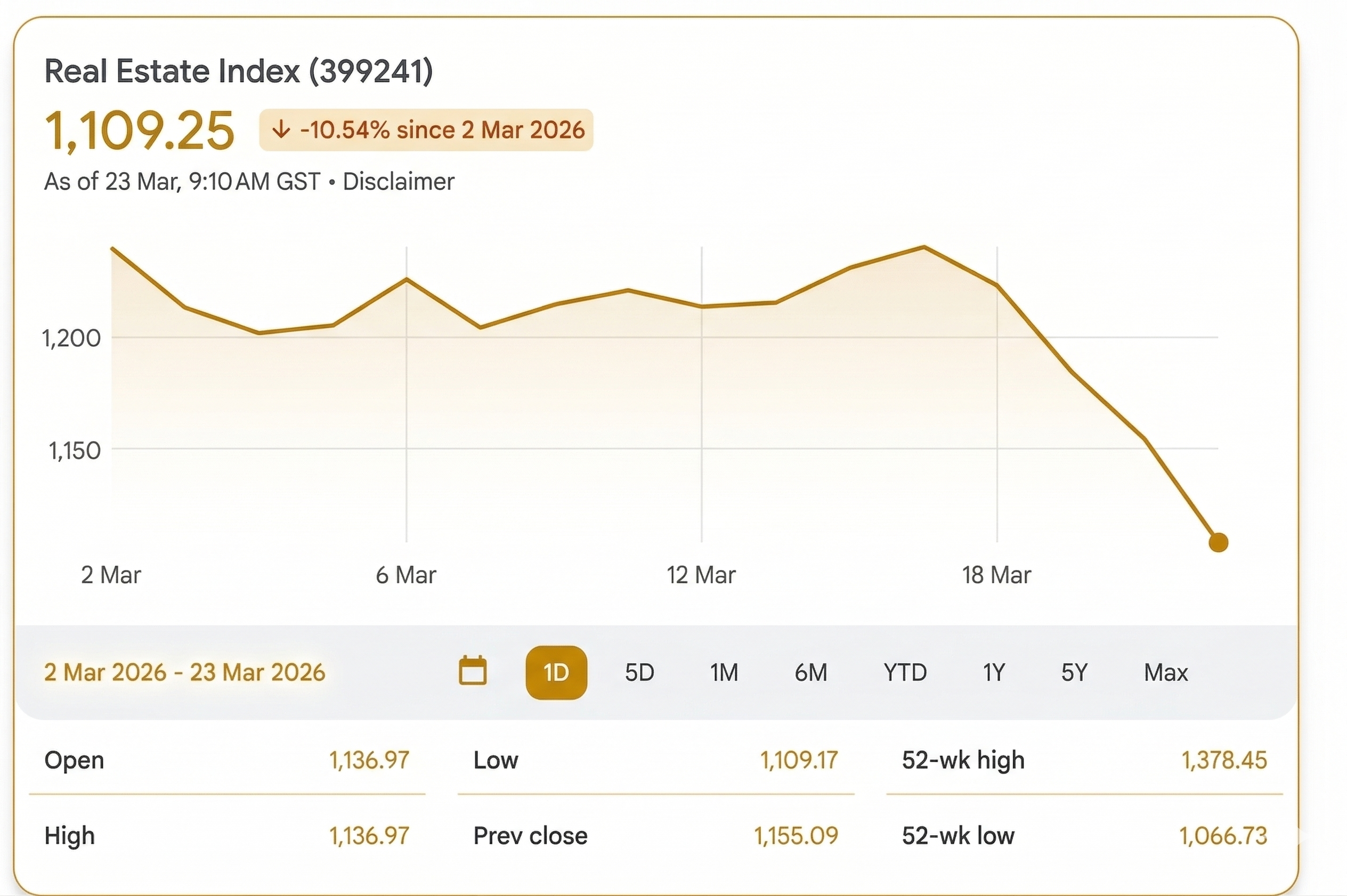Click the Open price 1,136.97

[369, 761]
